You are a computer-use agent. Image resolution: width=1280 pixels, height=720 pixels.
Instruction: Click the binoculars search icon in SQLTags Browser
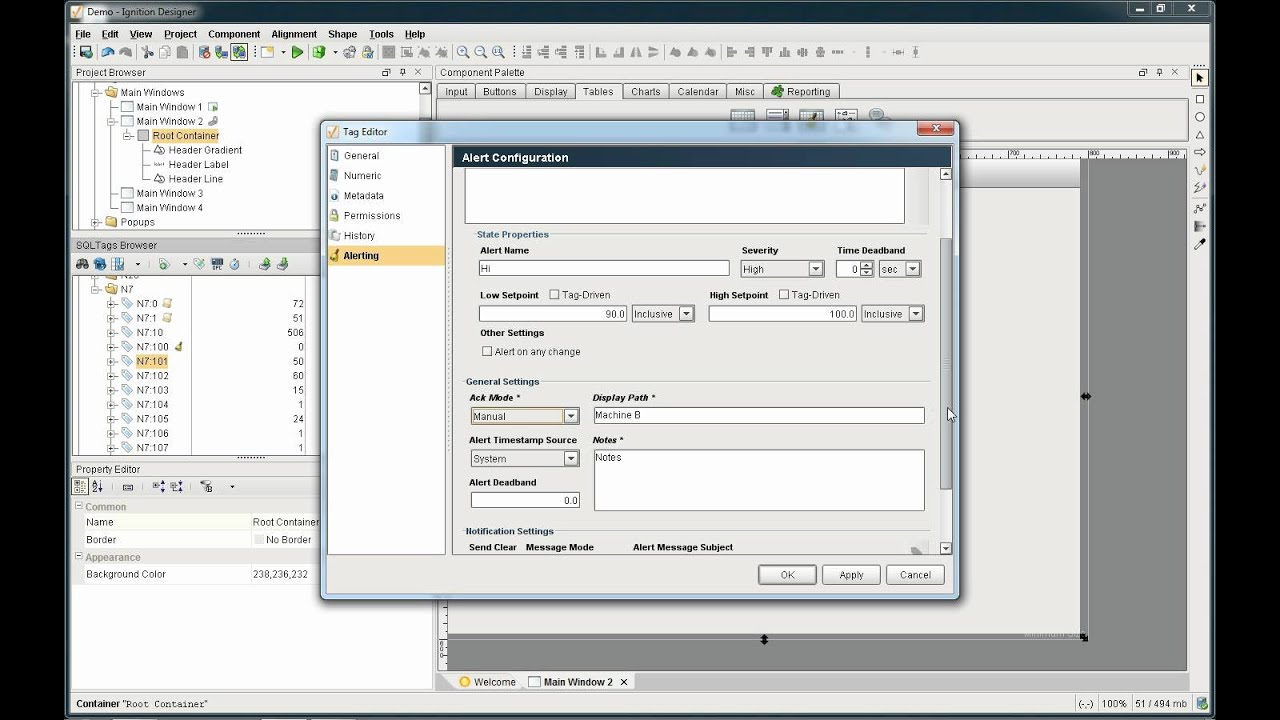83,264
